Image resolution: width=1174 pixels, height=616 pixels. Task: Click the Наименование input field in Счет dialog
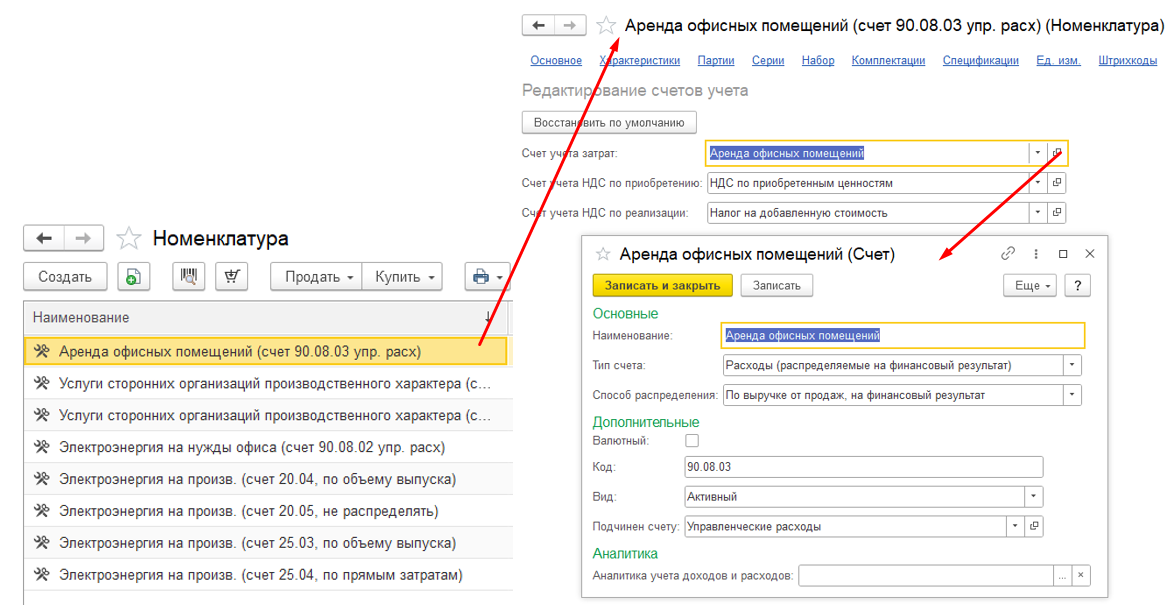pyautogui.click(x=903, y=336)
